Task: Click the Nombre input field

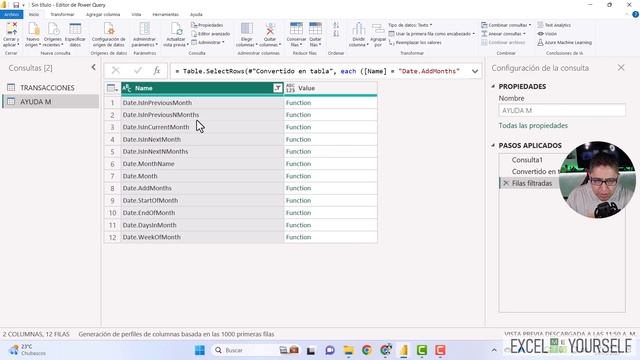Action: click(x=562, y=111)
